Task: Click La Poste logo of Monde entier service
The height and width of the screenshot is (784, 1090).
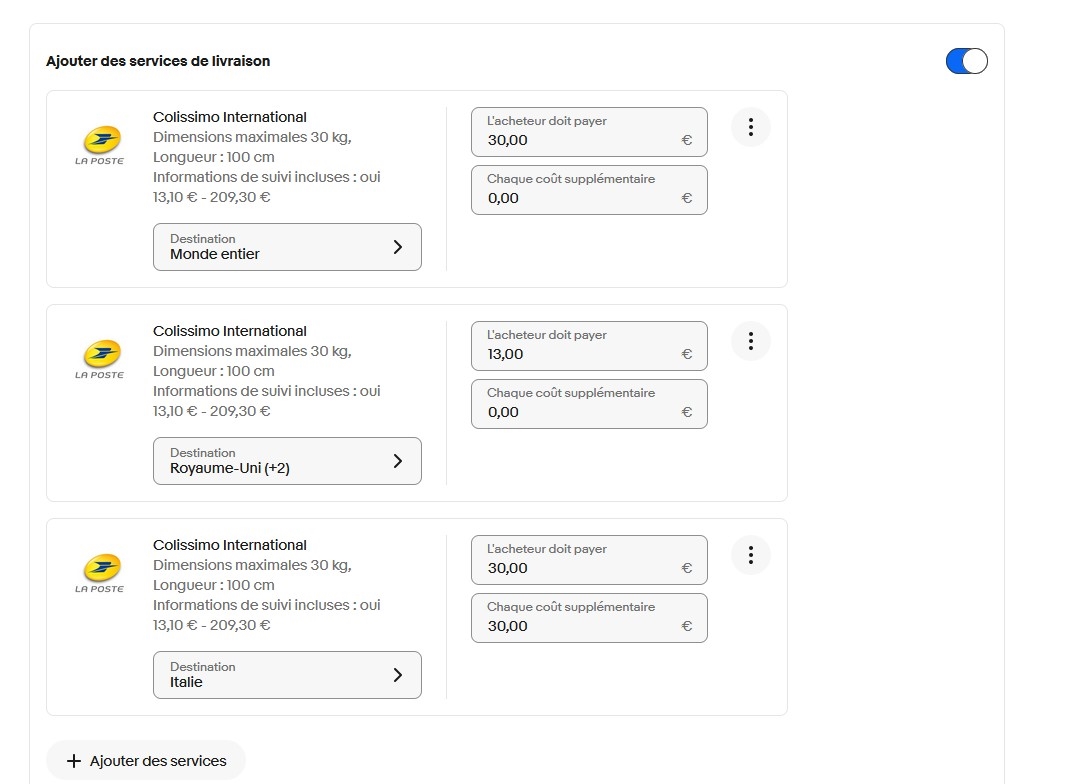Action: coord(100,144)
